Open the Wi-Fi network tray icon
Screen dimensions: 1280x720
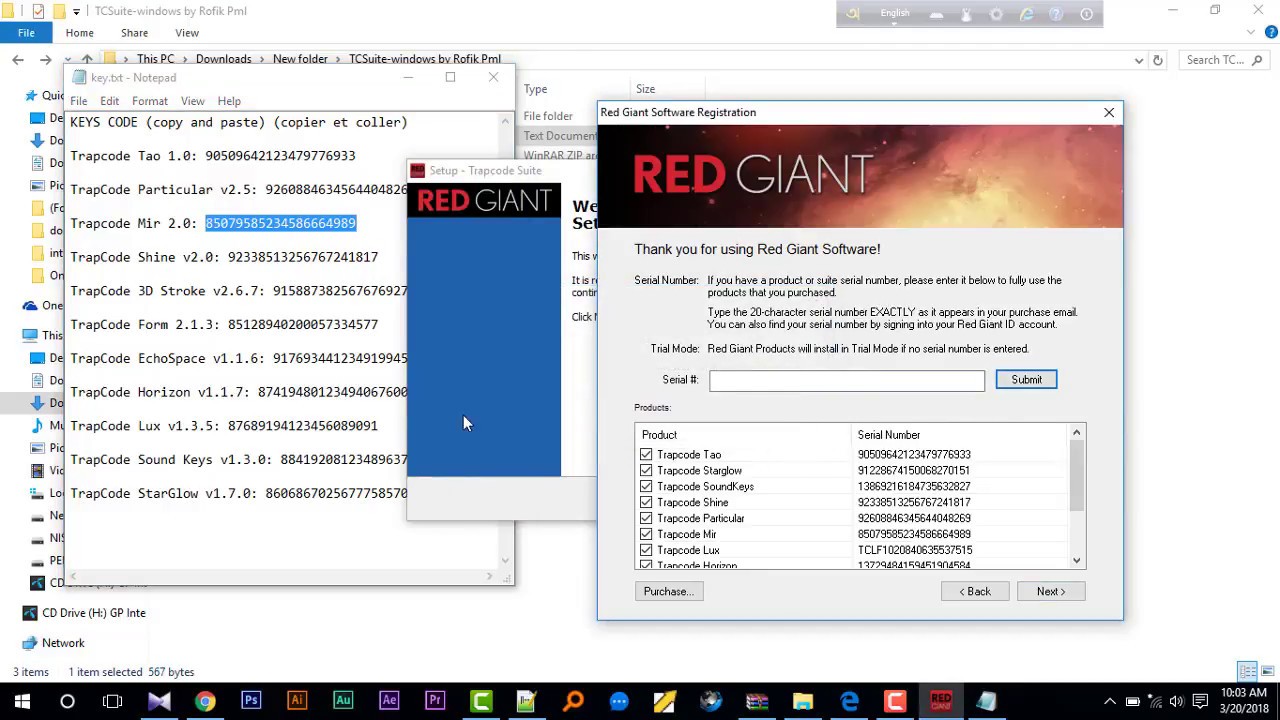(1155, 701)
